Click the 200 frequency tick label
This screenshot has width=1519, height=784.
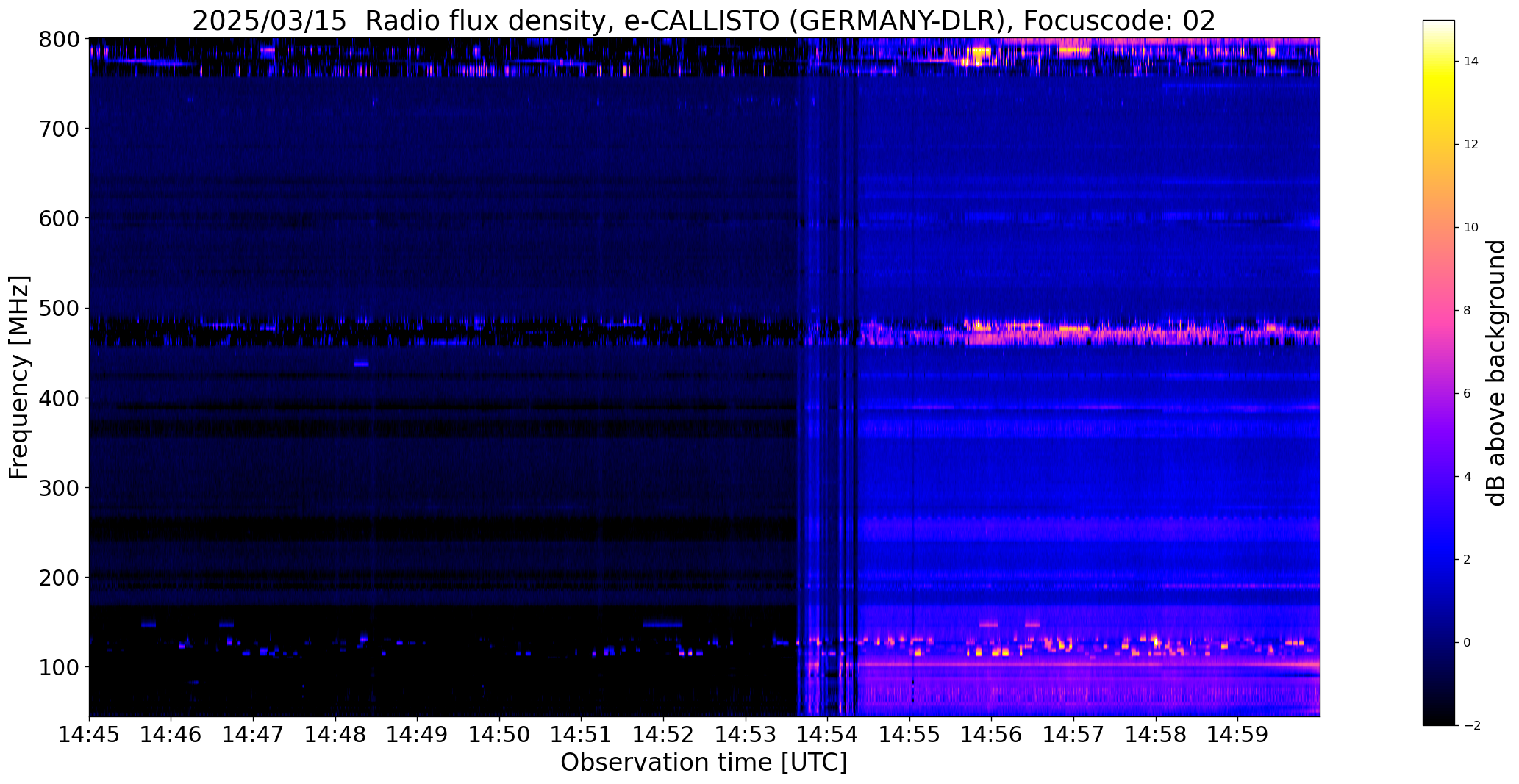click(59, 577)
